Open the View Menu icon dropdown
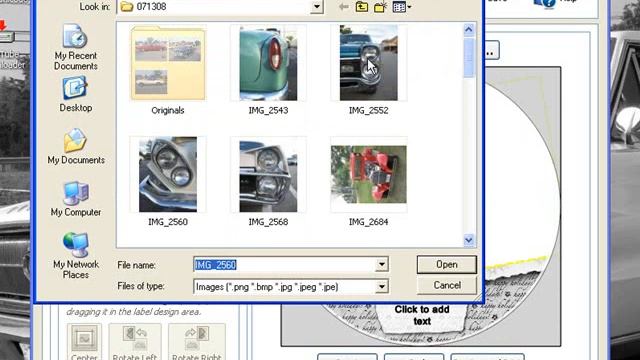The width and height of the screenshot is (640, 360). coord(402,7)
